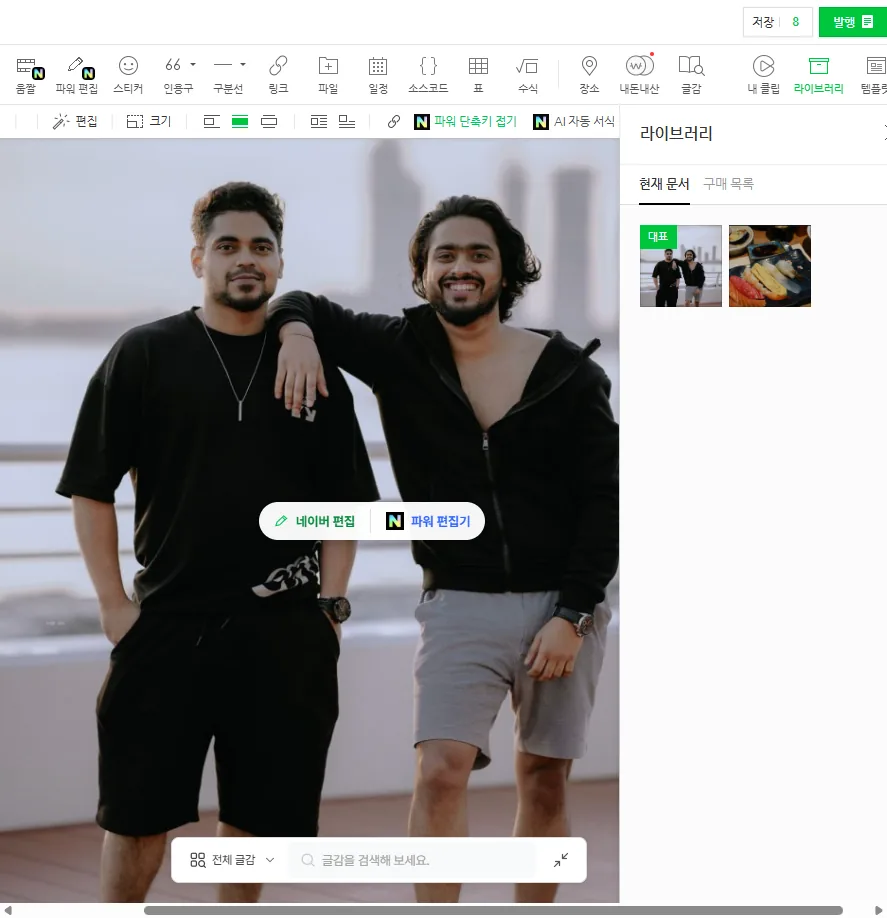The height and width of the screenshot is (918, 887).
Task: Open the 크기 image size option
Action: click(x=149, y=121)
